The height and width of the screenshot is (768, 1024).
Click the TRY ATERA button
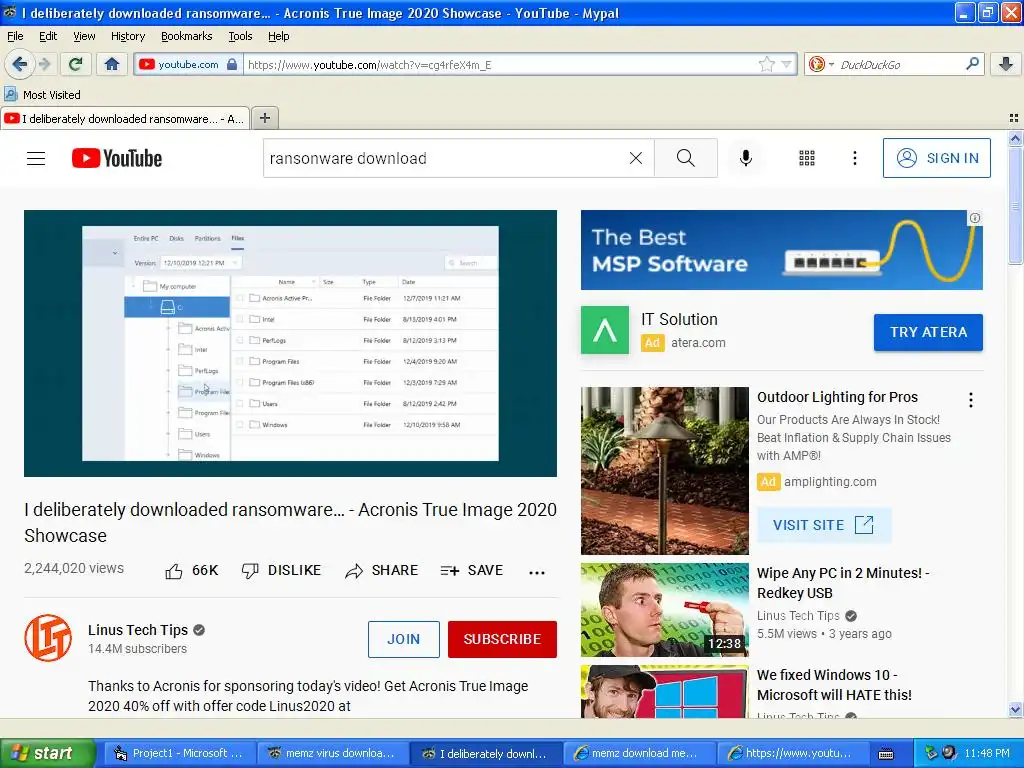(928, 332)
